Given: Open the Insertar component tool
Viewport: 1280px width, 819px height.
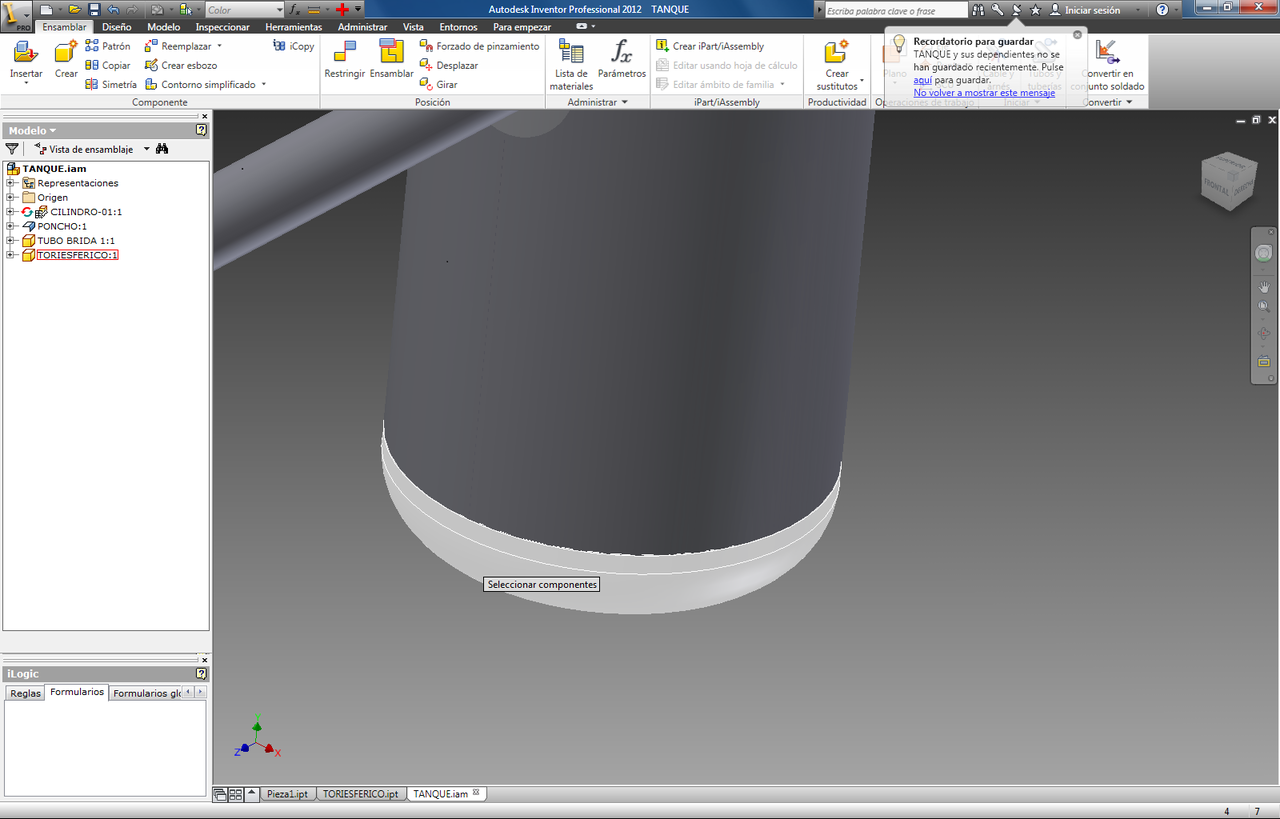Looking at the screenshot, I should pos(26,61).
